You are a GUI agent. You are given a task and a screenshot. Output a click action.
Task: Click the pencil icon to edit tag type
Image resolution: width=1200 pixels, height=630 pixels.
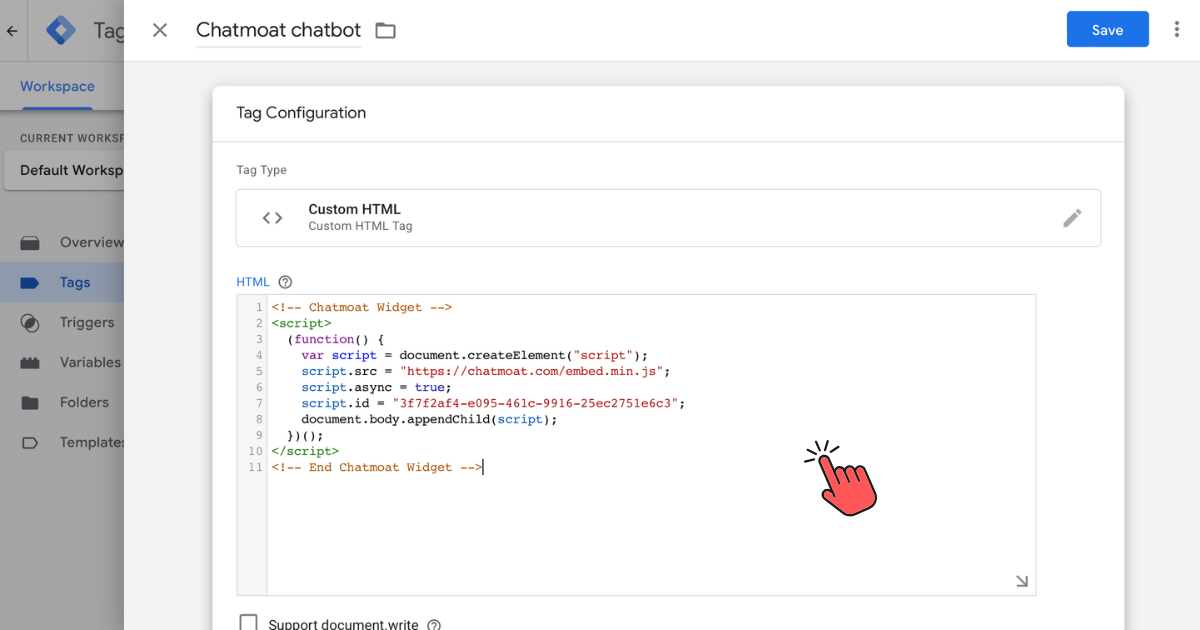click(1072, 218)
